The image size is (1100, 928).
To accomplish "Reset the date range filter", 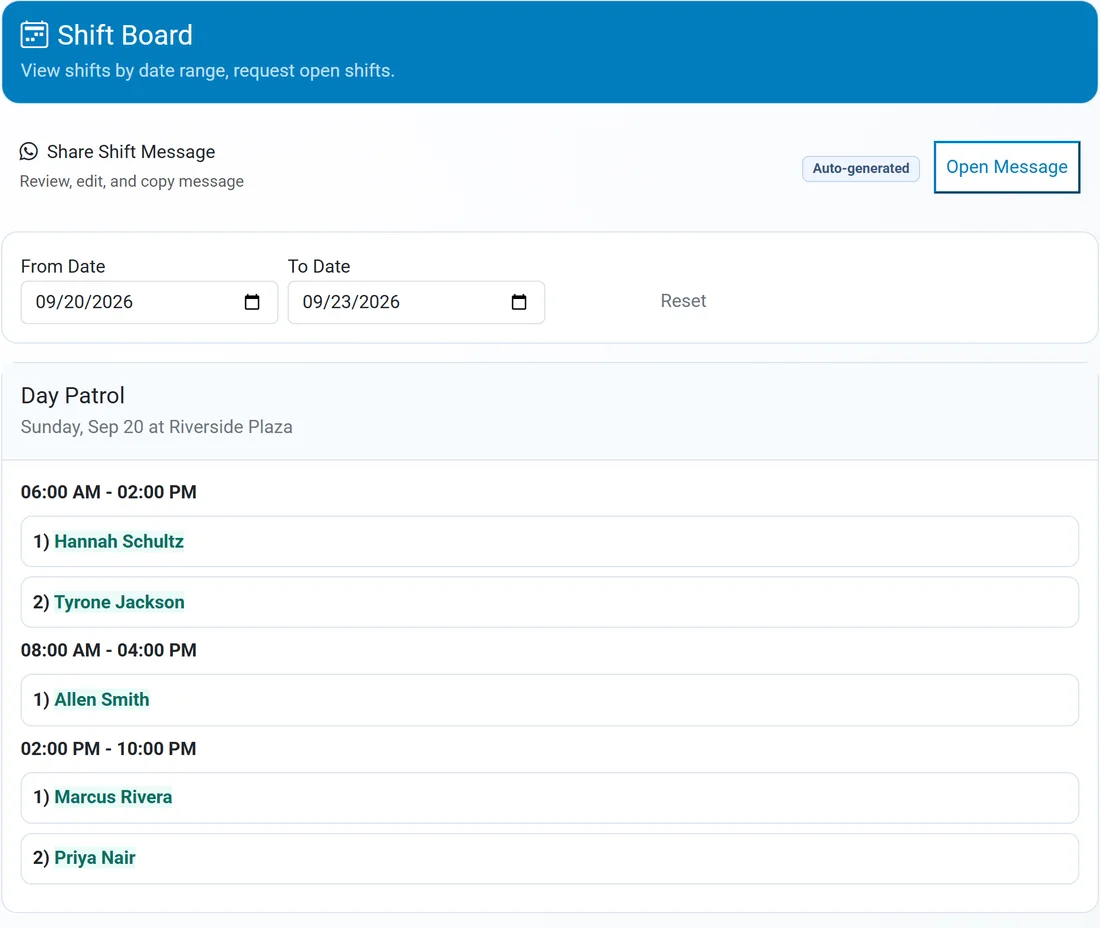I will coord(683,301).
